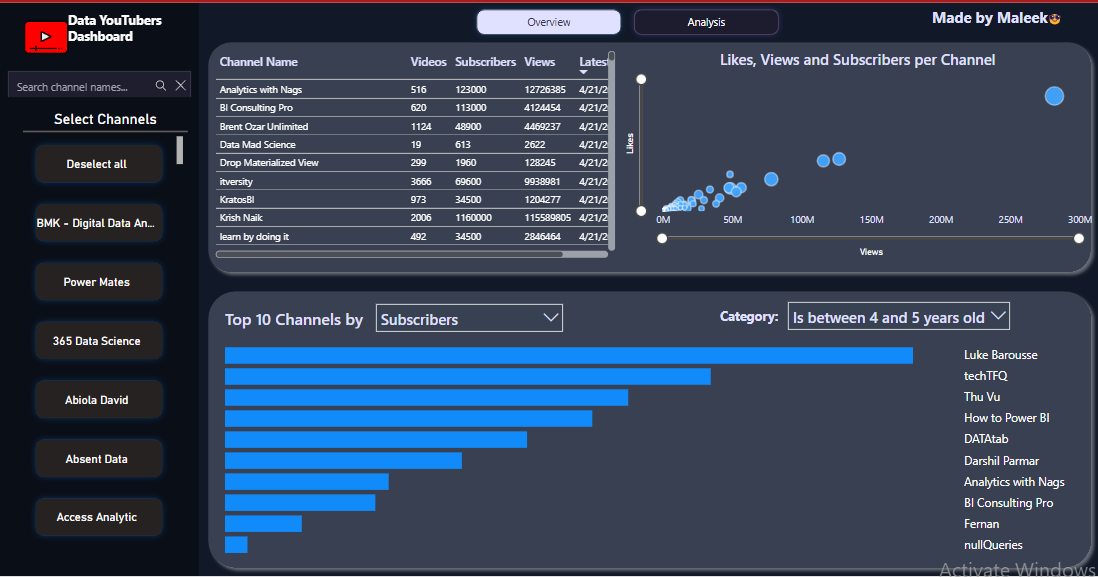Click the right handle of Views slider
Image resolution: width=1098 pixels, height=577 pixels.
[1079, 238]
